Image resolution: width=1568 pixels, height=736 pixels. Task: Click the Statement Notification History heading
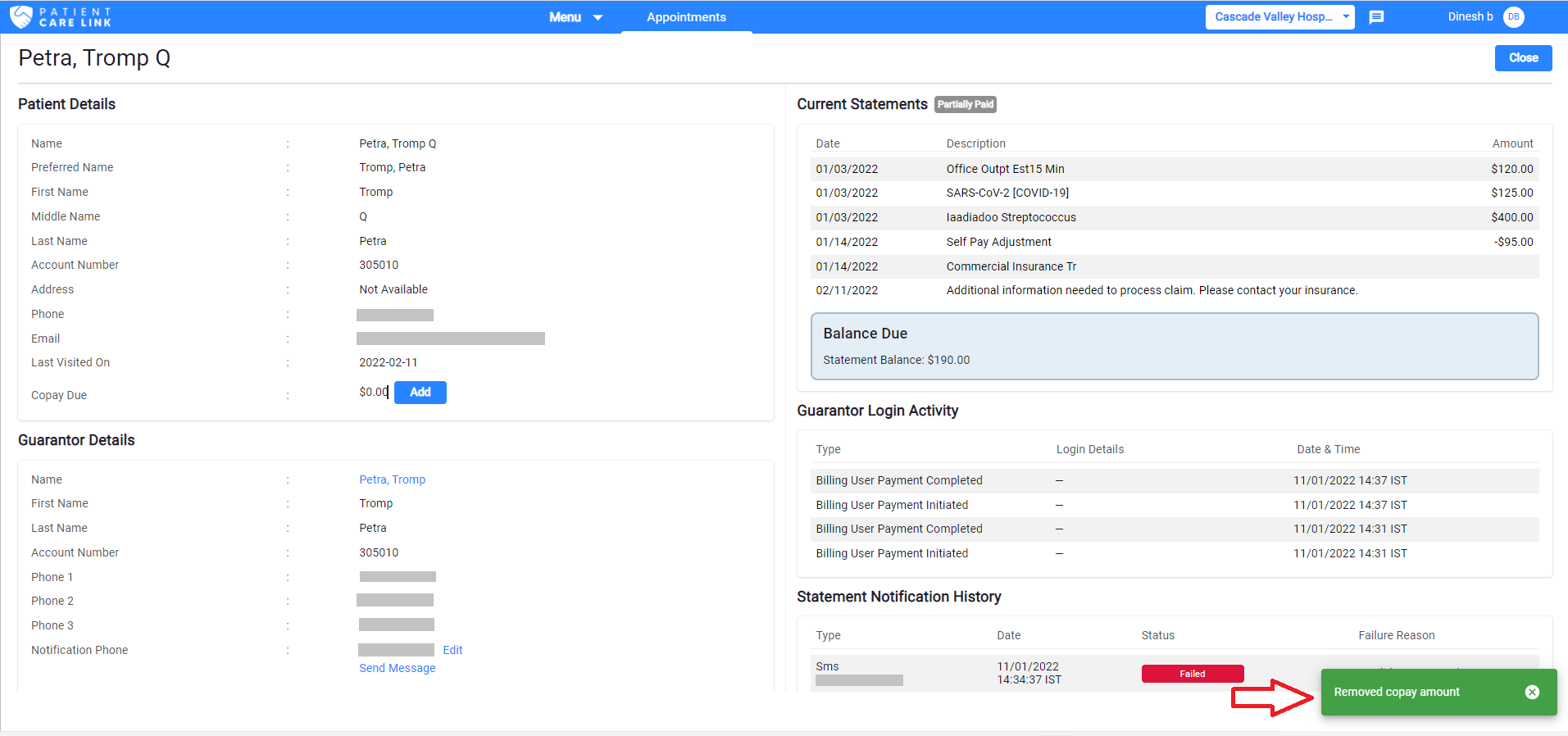point(898,597)
